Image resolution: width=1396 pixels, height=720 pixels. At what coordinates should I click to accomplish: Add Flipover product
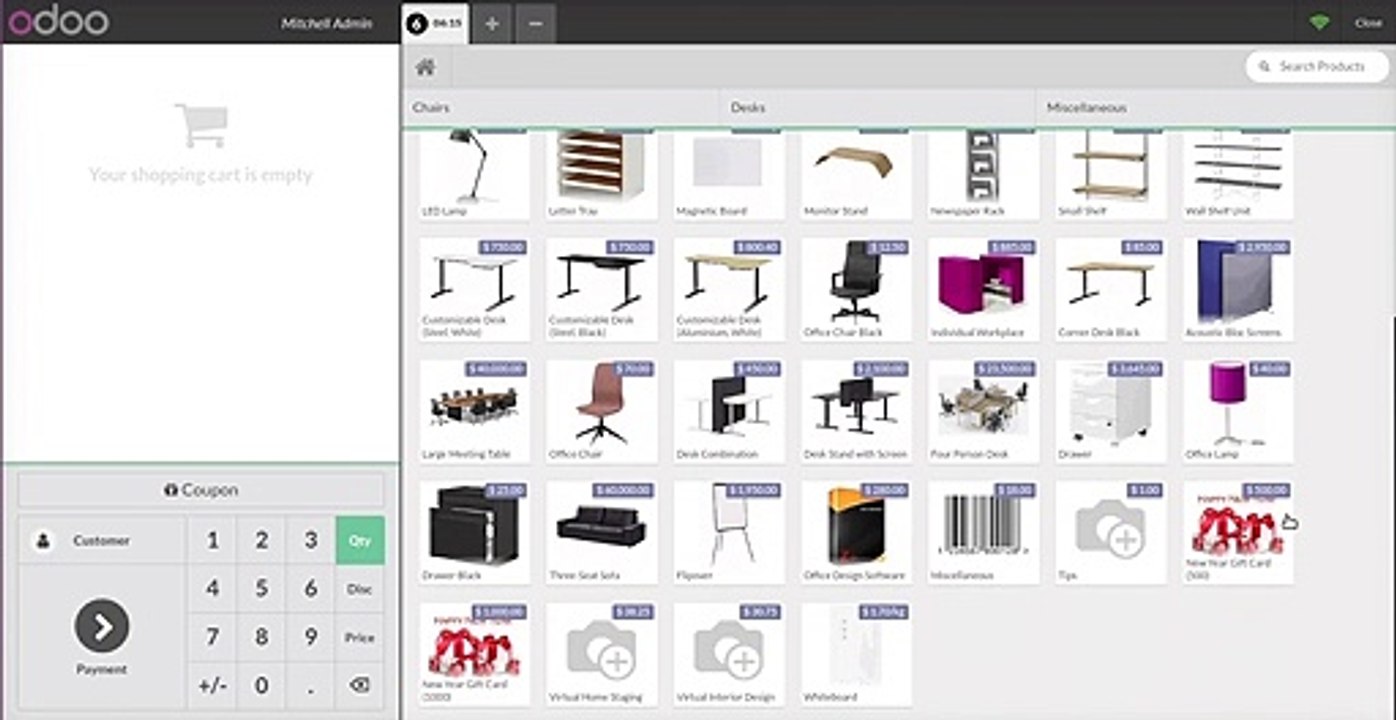click(x=729, y=533)
